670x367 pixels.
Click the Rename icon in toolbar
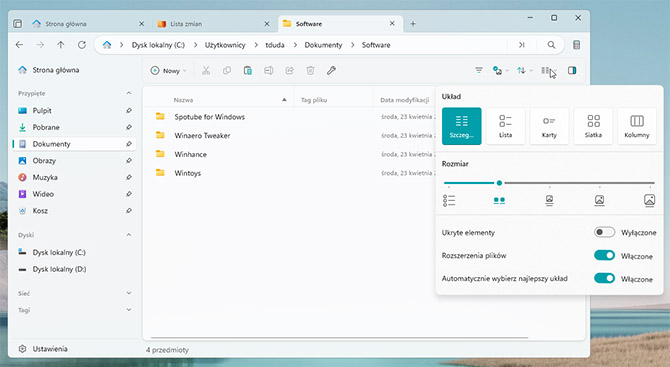click(268, 70)
